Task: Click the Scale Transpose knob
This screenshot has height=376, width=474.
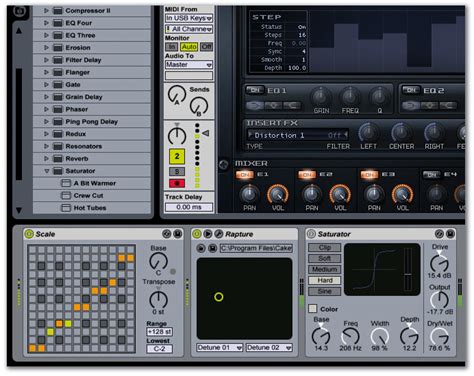Action: pos(158,299)
